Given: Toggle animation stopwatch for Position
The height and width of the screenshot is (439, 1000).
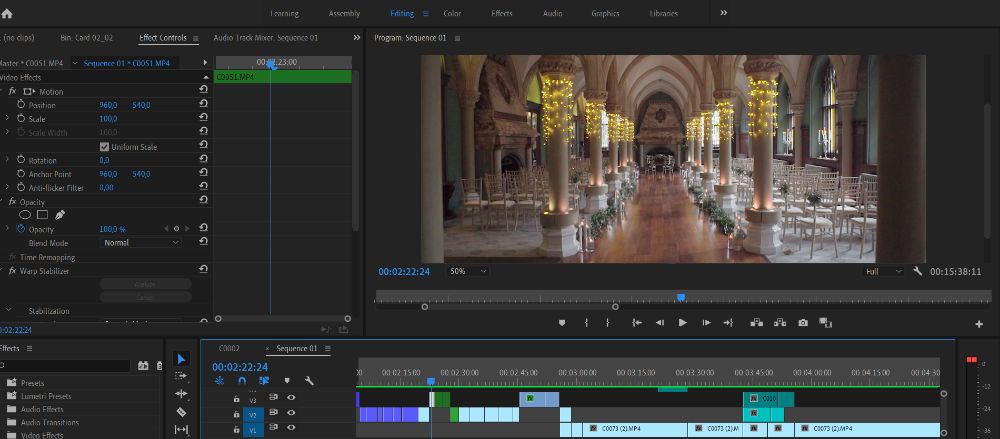Looking at the screenshot, I should coord(21,105).
